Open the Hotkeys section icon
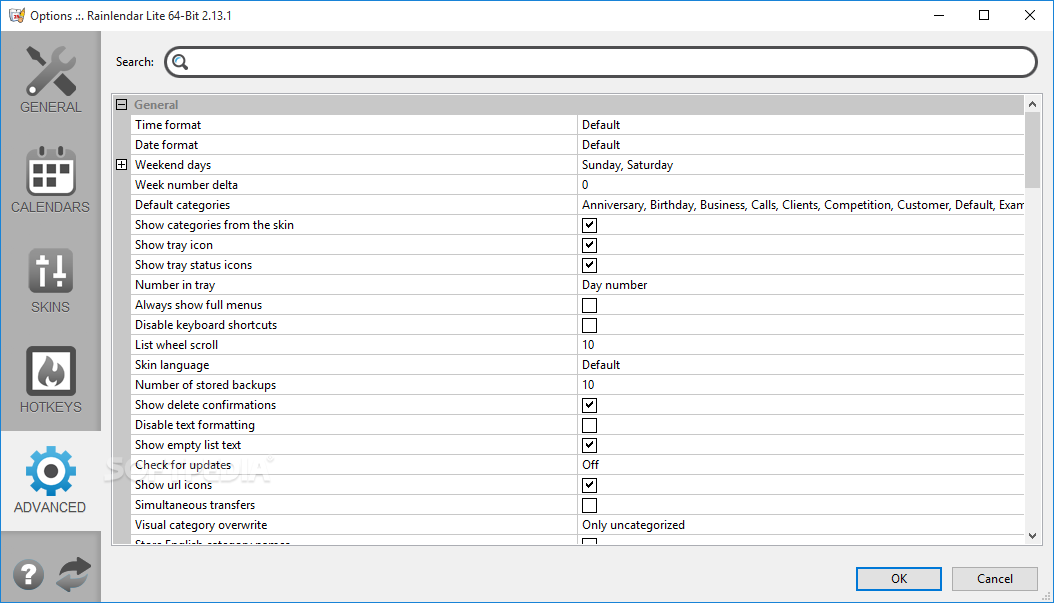1054x603 pixels. coord(50,371)
